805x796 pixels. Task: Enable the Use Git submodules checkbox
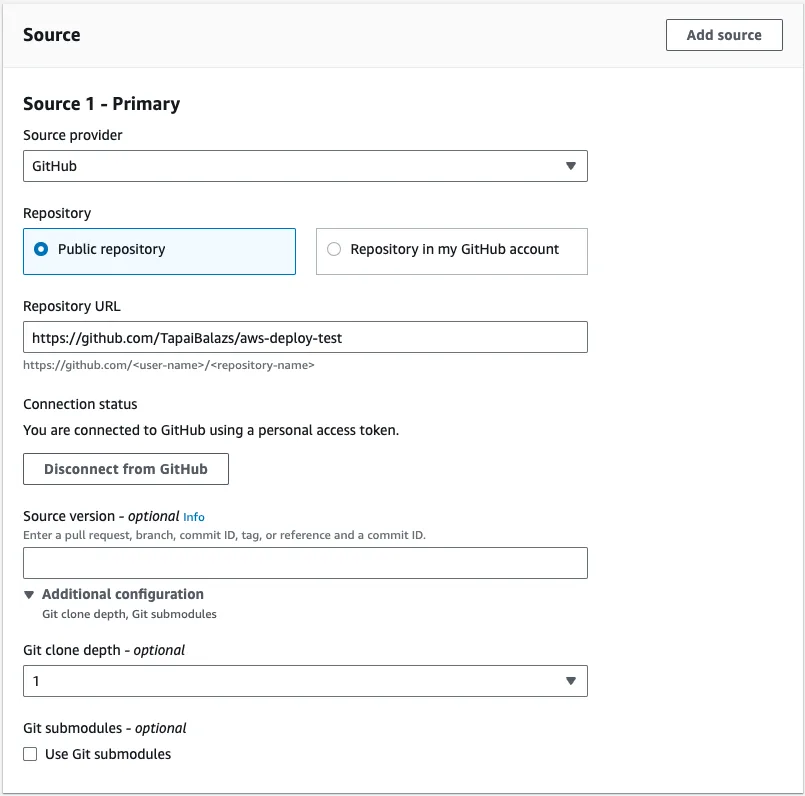point(30,753)
